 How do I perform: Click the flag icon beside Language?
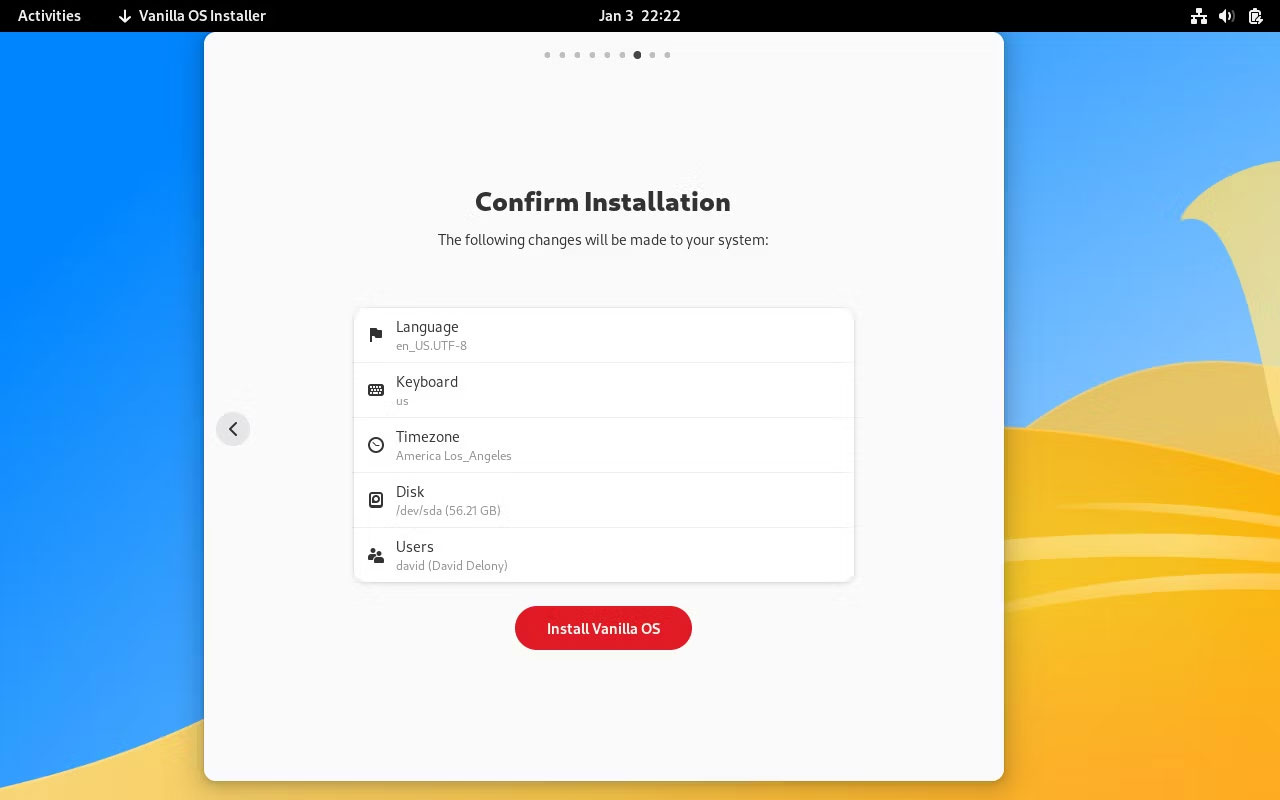[376, 335]
